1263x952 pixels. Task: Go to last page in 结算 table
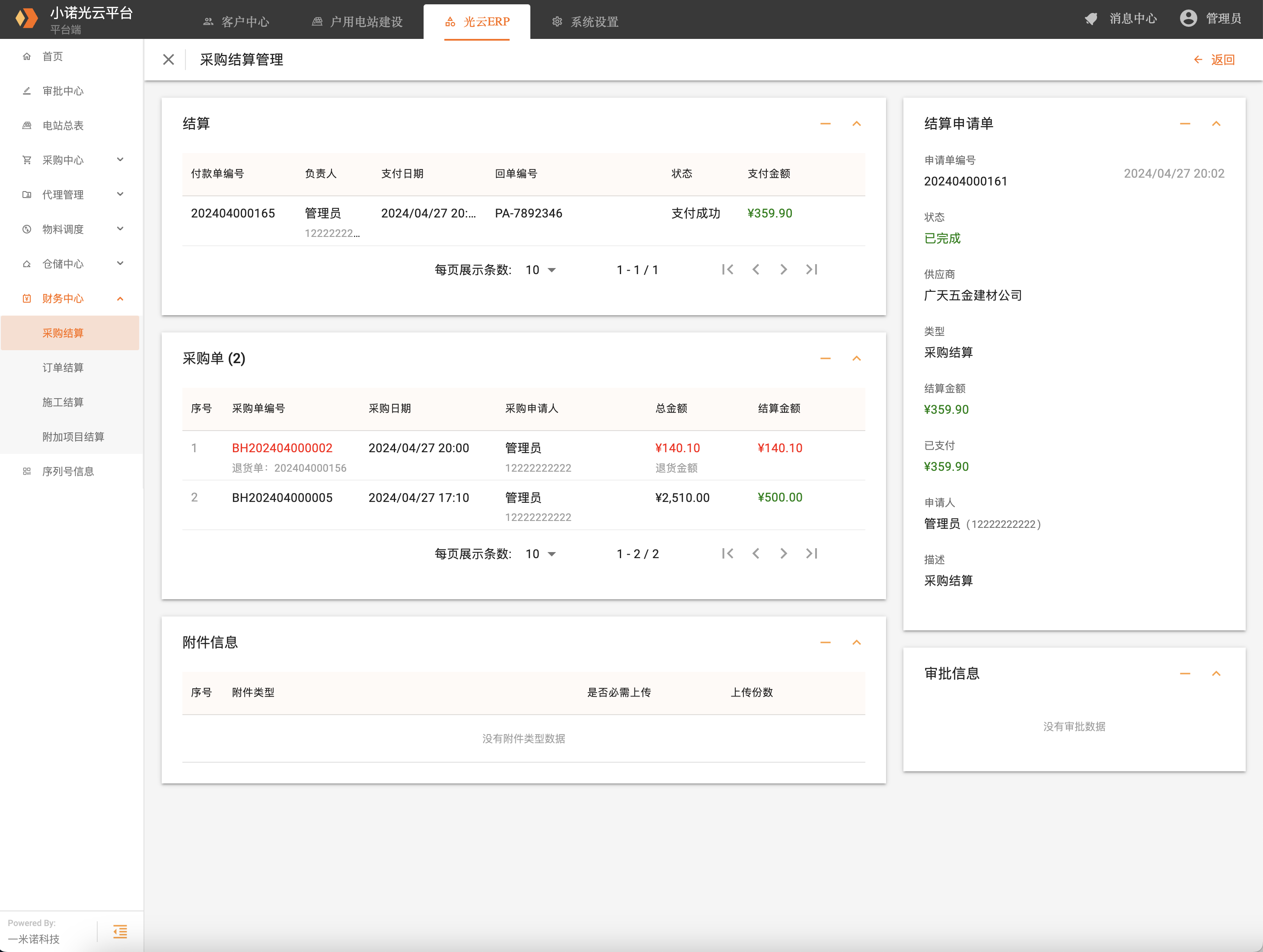811,269
